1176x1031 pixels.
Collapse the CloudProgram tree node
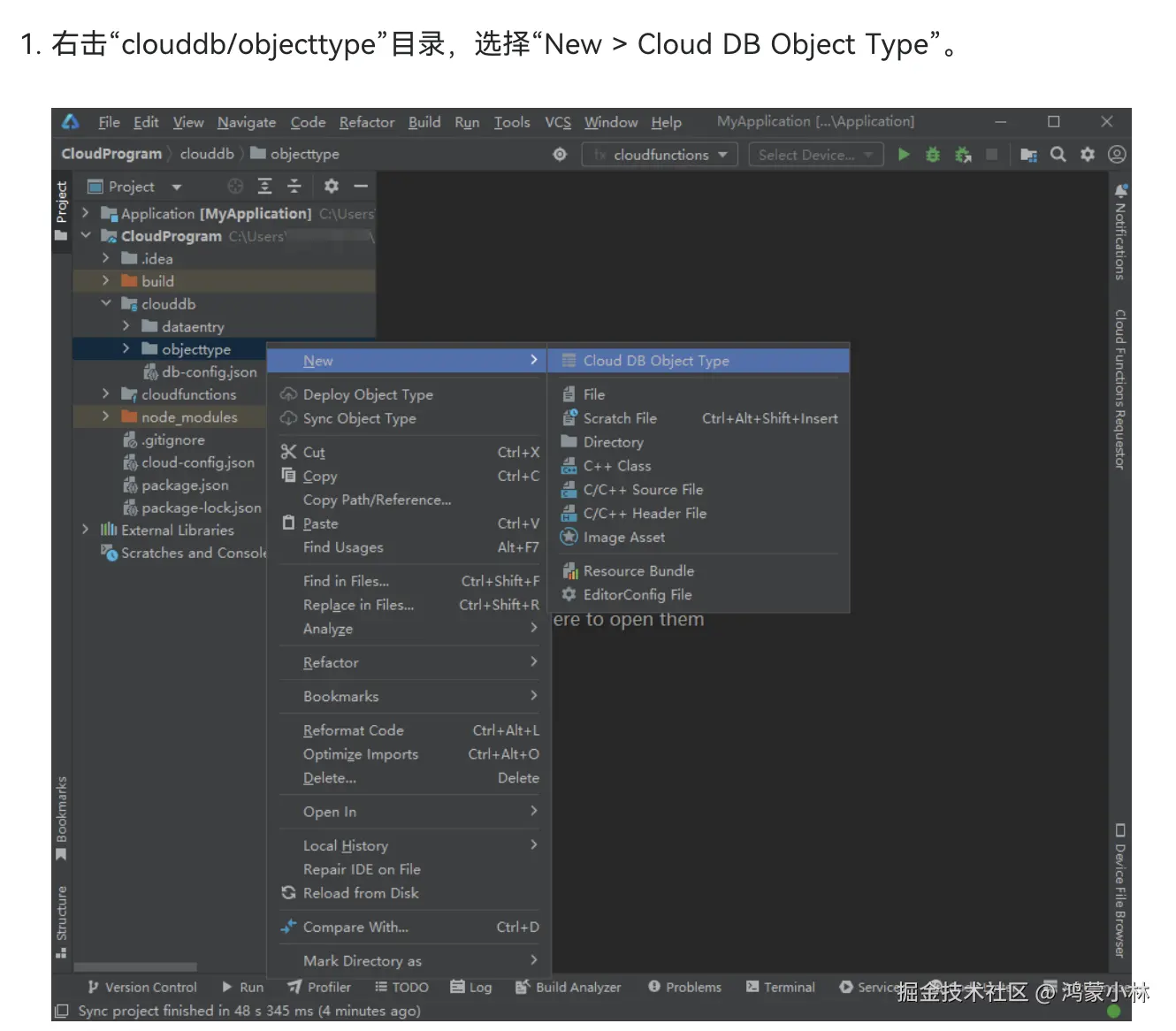click(85, 235)
